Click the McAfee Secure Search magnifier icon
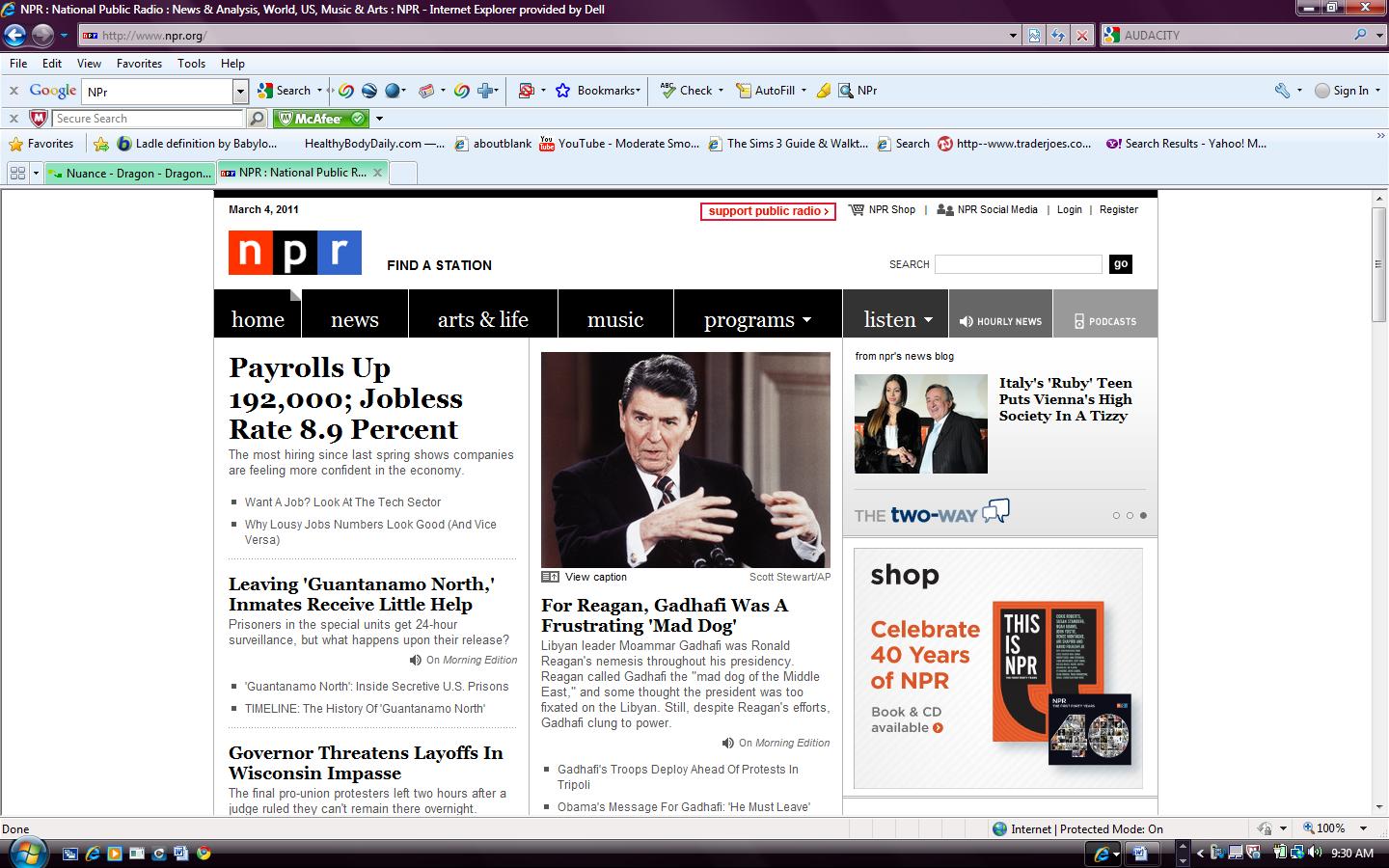 coord(257,119)
